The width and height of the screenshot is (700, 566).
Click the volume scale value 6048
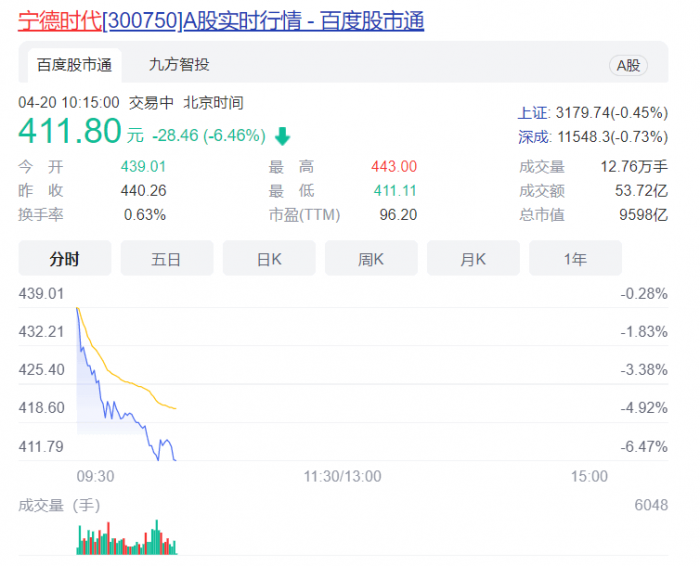(651, 505)
